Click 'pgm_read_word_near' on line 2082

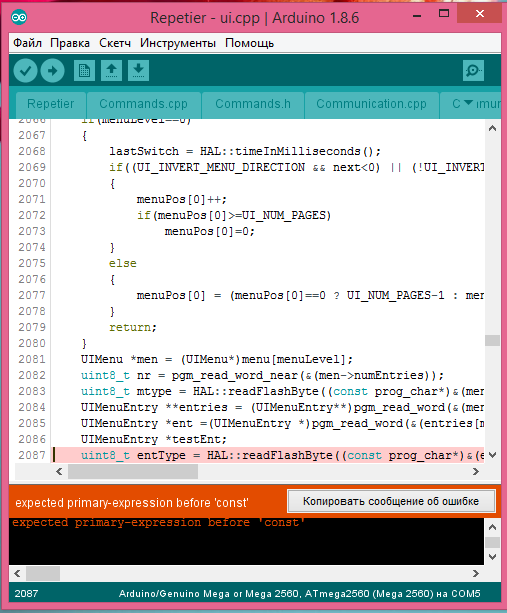tap(235, 376)
